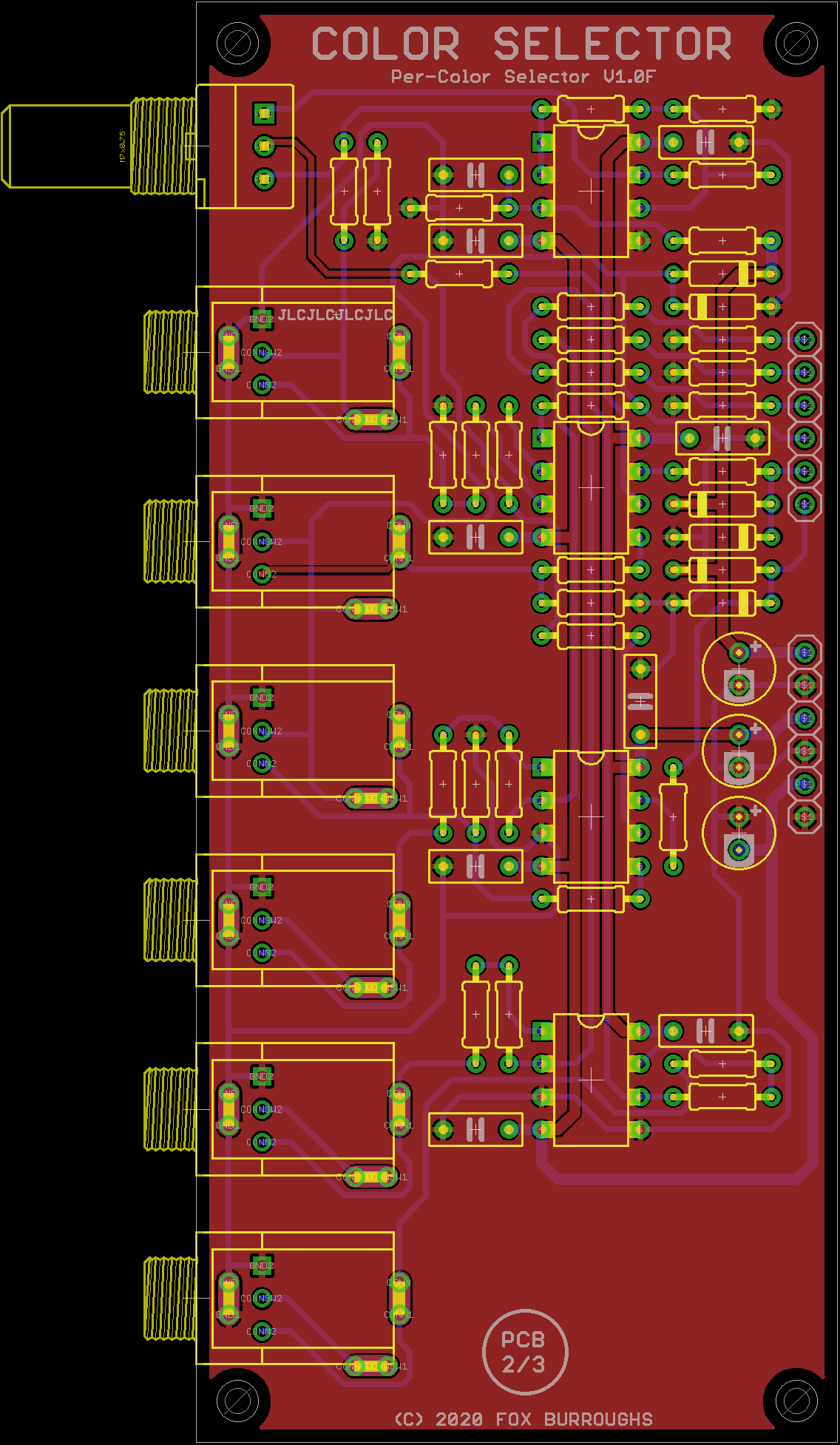Select the bottom-right mounting hole

796,1401
